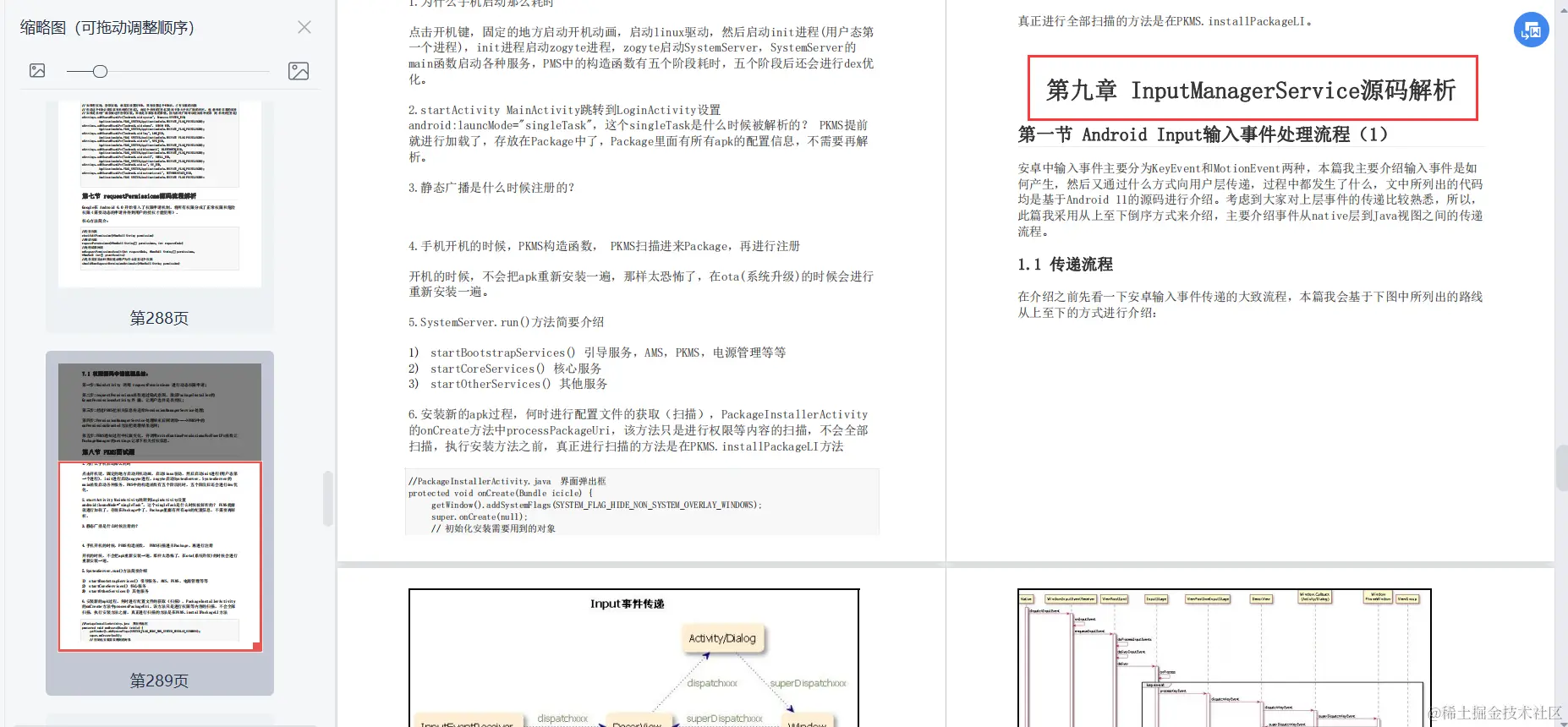
Task: Open the page 289 thumbnail
Action: click(x=160, y=507)
